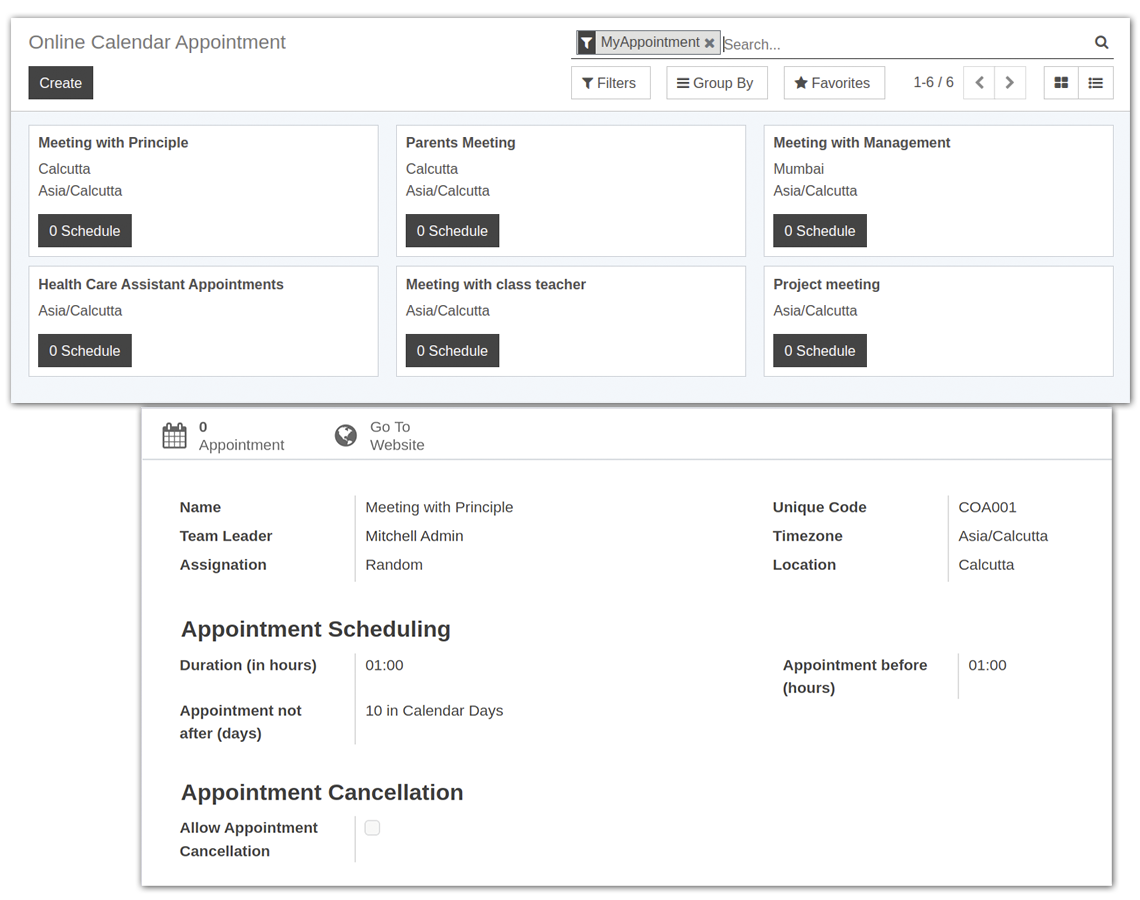The width and height of the screenshot is (1140, 900).
Task: Go to previous page of records
Action: (979, 83)
